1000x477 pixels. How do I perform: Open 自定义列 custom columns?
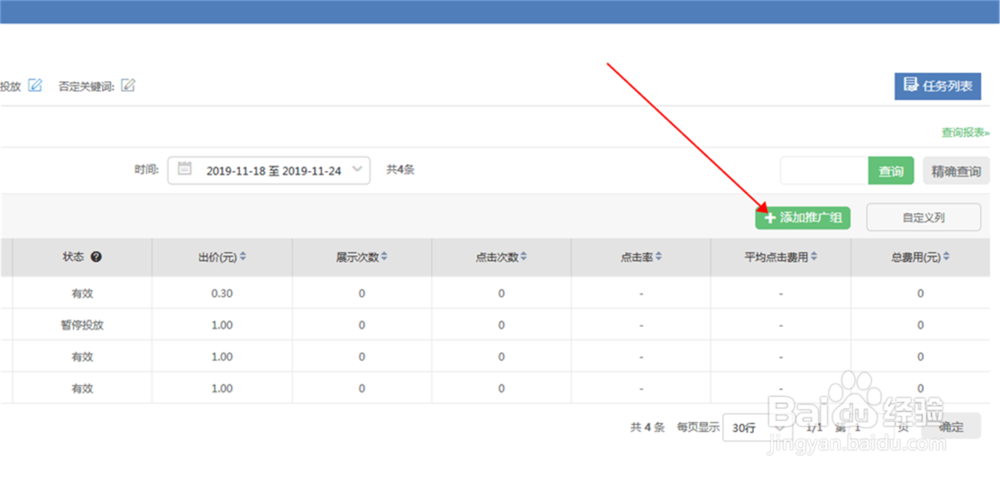(923, 217)
